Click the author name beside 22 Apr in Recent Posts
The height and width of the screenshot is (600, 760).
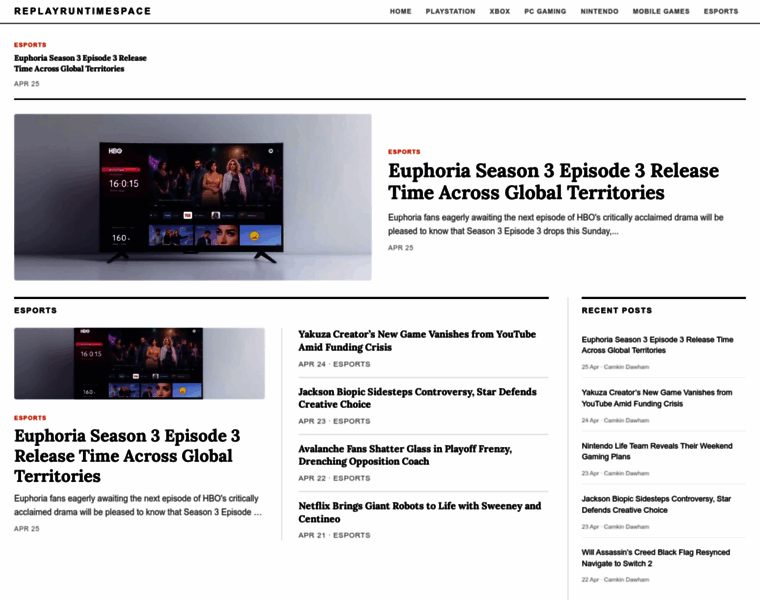pyautogui.click(x=626, y=580)
